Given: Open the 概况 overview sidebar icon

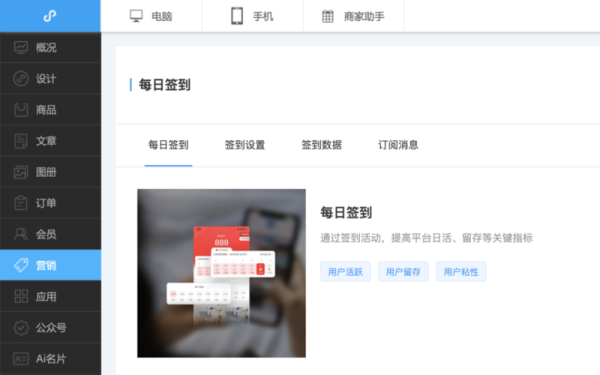Looking at the screenshot, I should click(x=21, y=47).
